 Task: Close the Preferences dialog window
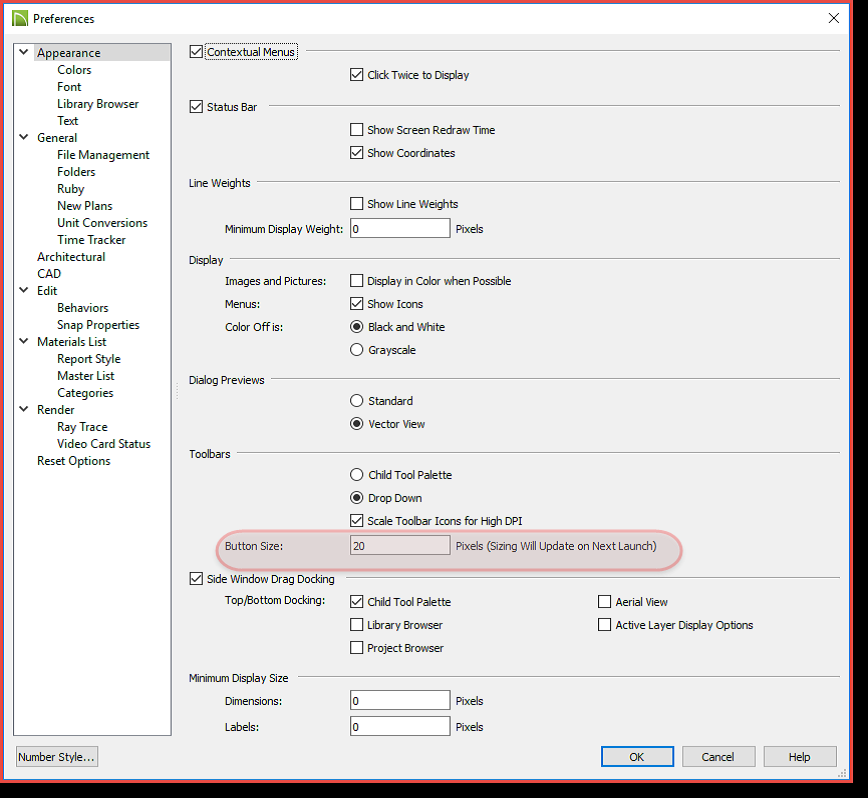click(834, 18)
